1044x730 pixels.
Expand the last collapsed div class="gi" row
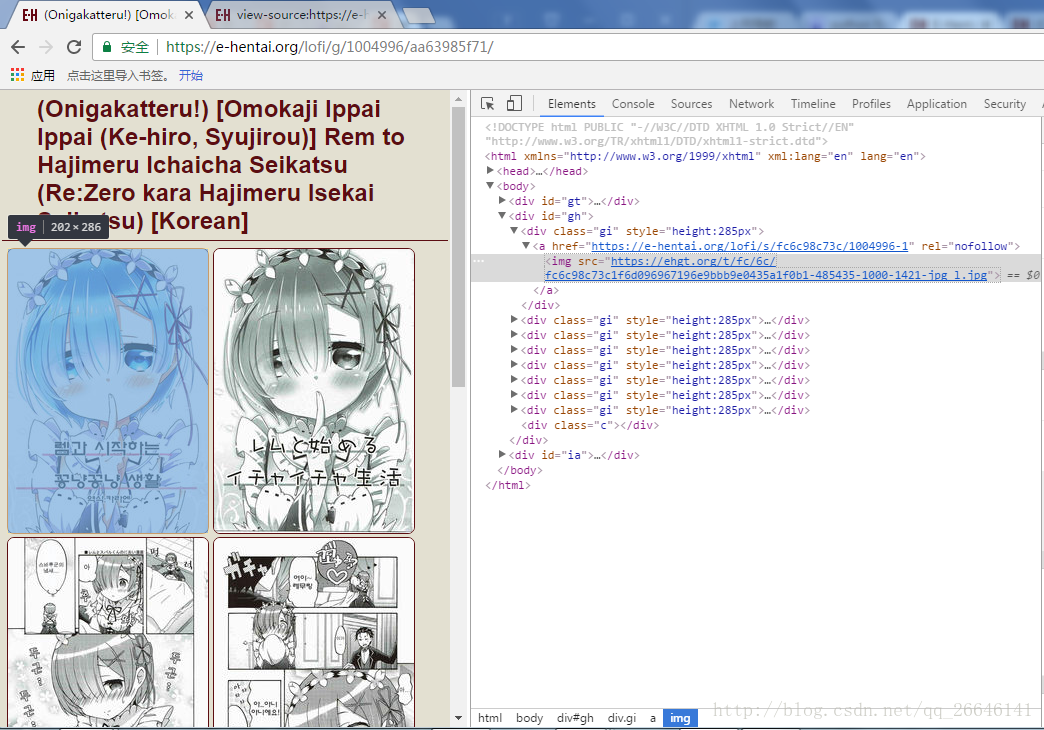[x=514, y=410]
